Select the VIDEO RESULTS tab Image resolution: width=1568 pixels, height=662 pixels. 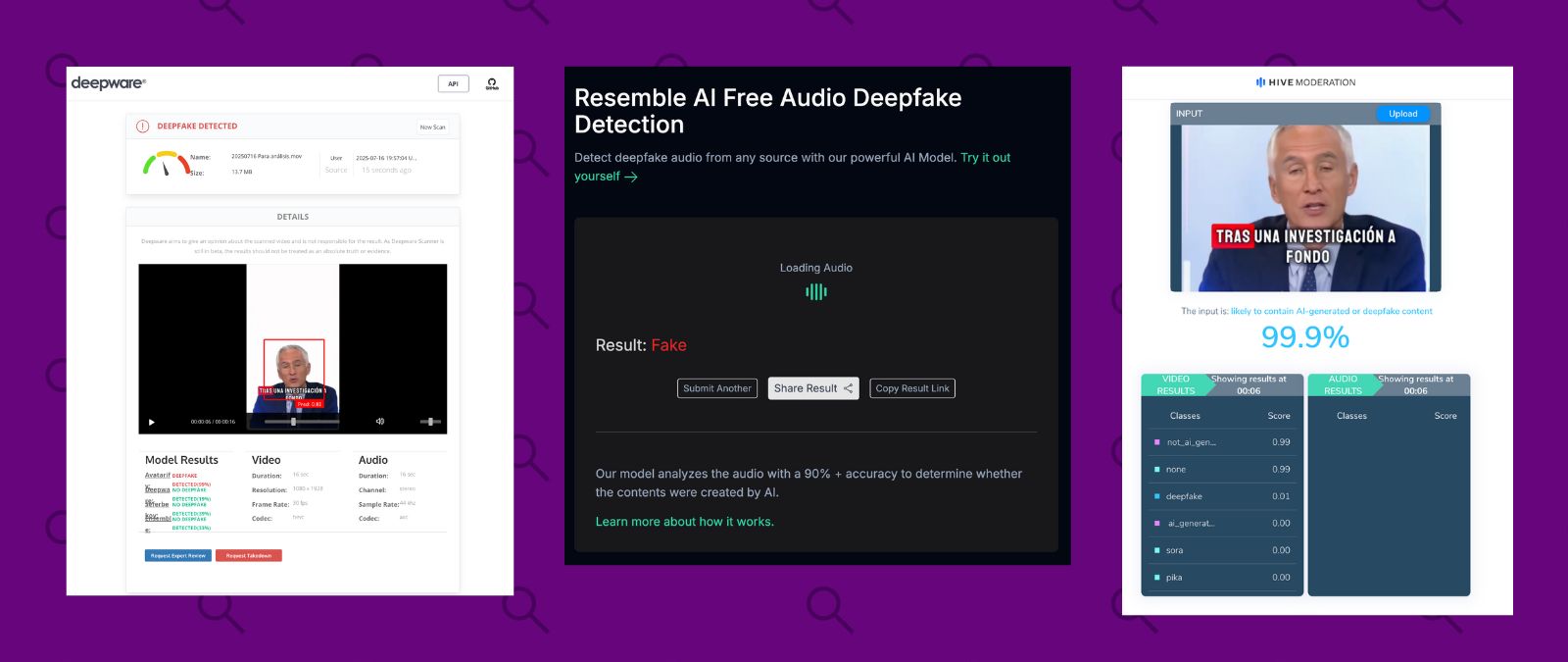tap(1176, 384)
